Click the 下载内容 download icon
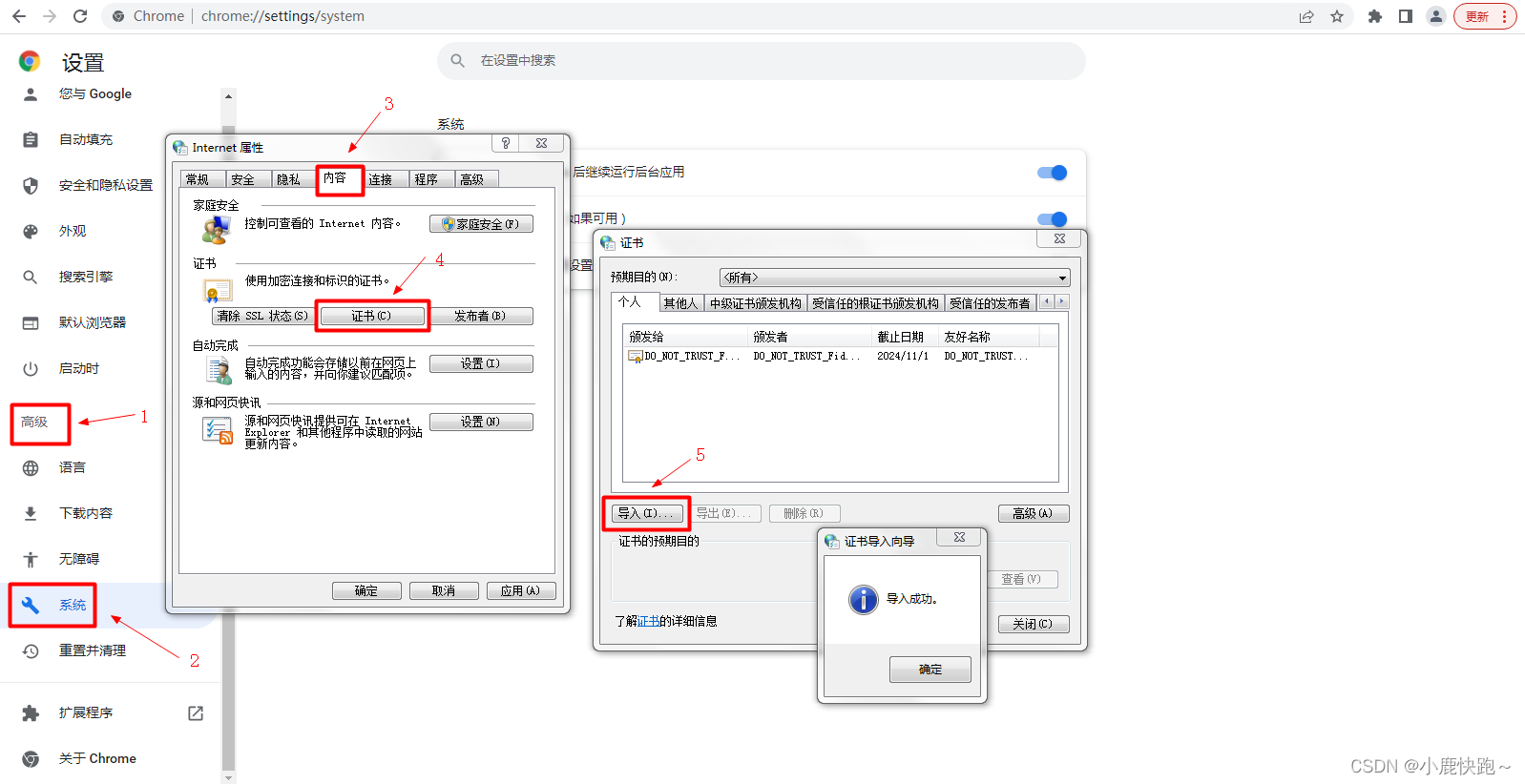Viewport: 1525px width, 784px height. click(31, 513)
